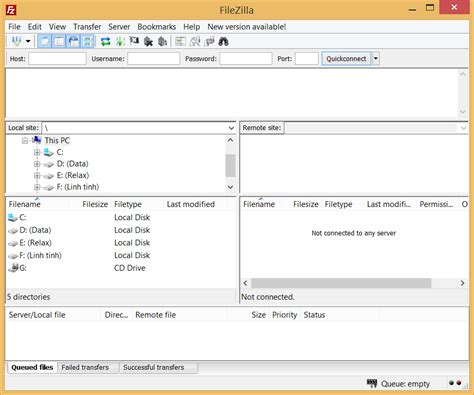
Task: Toggle the local directory tree display
Action: point(59,41)
